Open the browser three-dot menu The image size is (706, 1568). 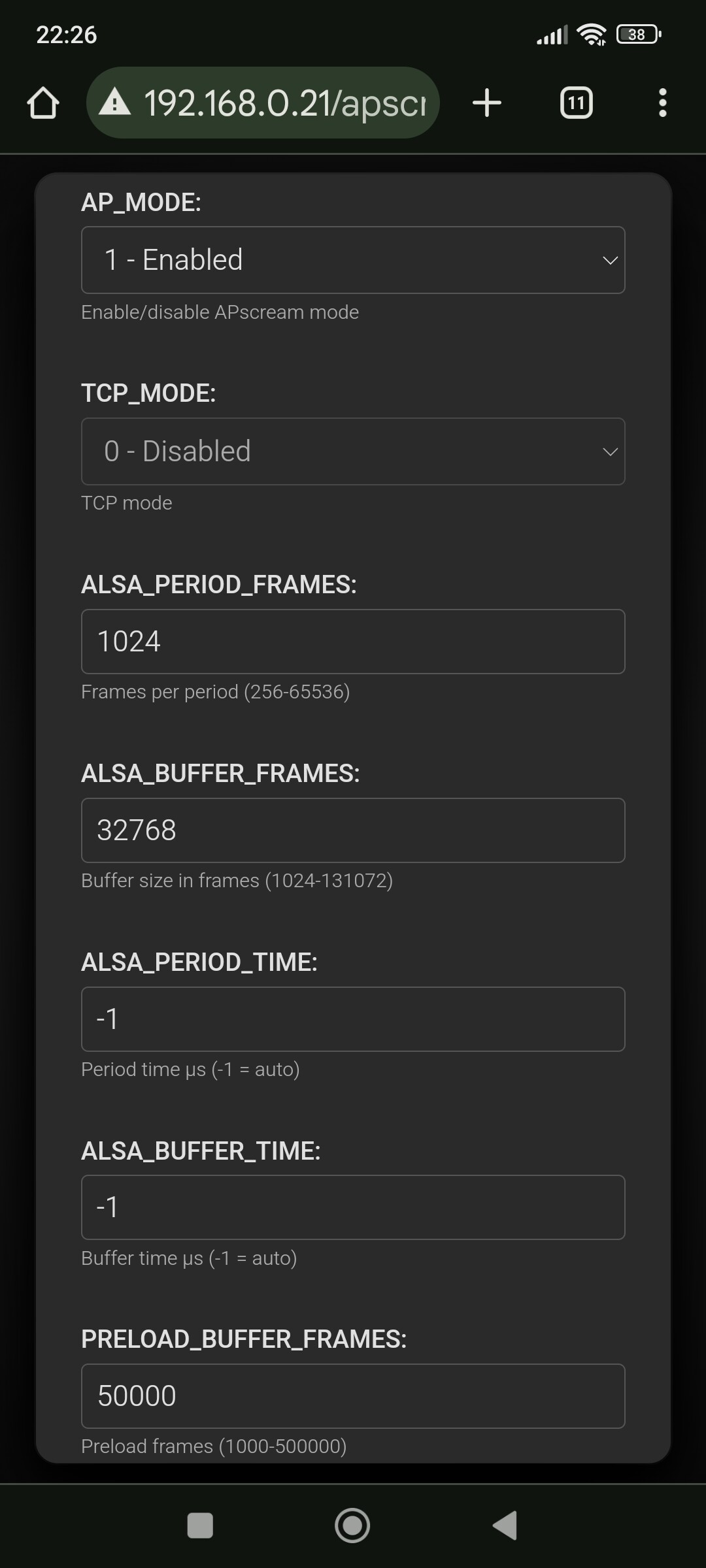[663, 103]
